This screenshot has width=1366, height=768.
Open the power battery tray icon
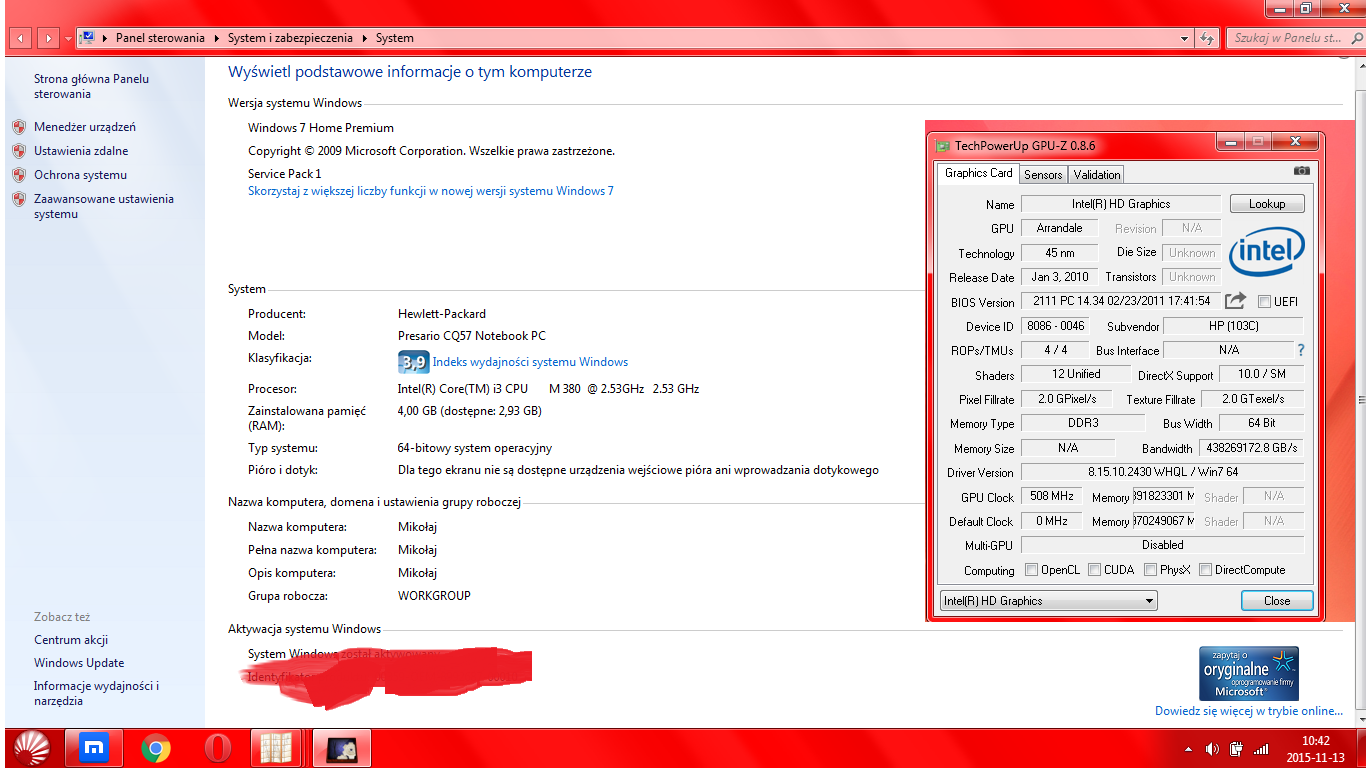point(1237,748)
